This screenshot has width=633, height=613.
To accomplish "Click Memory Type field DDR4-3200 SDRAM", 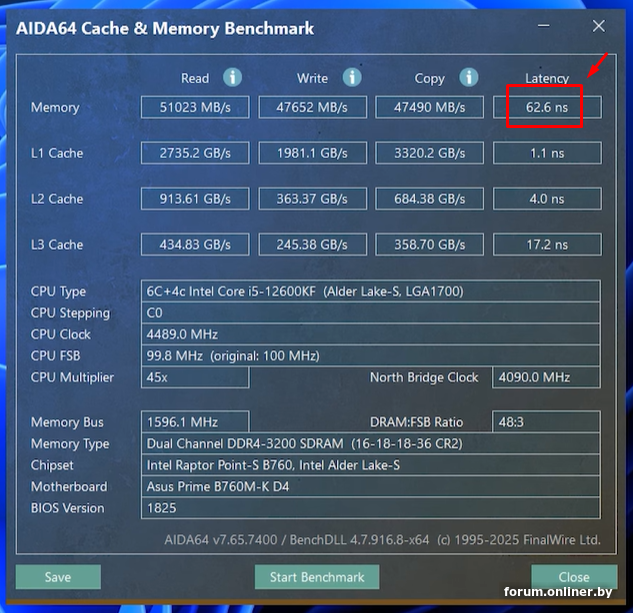I will 371,443.
